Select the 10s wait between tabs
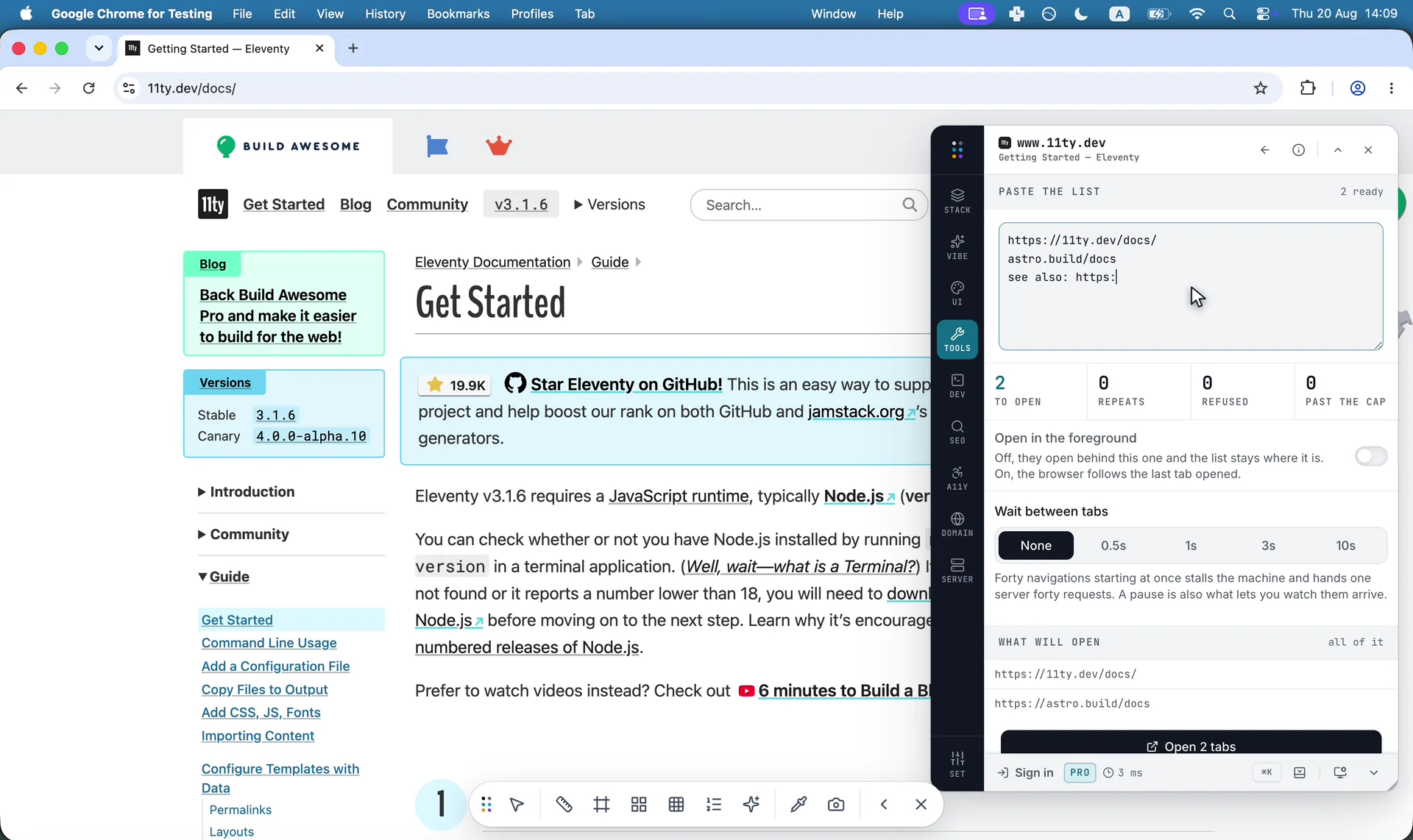This screenshot has width=1413, height=840. point(1345,546)
